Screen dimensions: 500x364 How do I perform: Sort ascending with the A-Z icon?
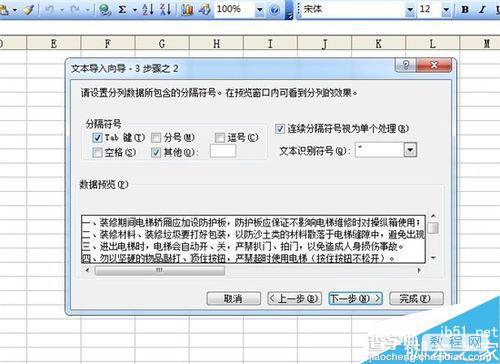[148, 9]
